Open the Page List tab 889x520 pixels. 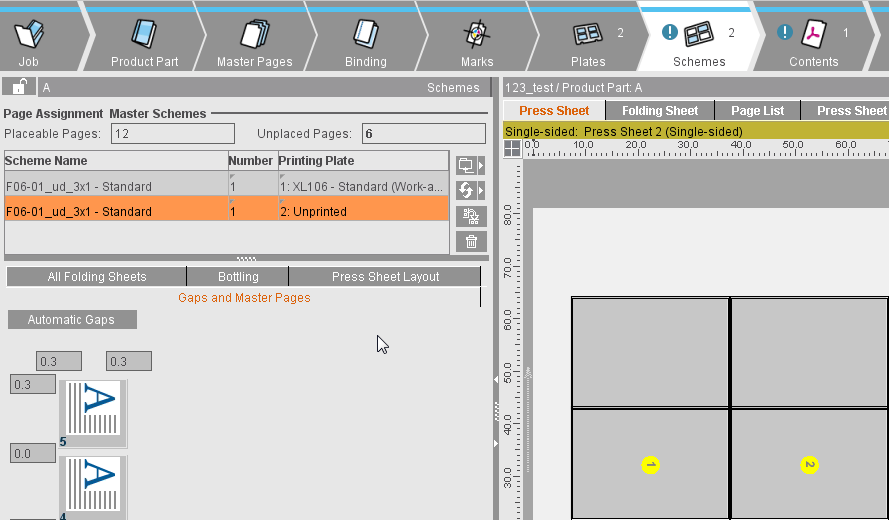(x=757, y=110)
